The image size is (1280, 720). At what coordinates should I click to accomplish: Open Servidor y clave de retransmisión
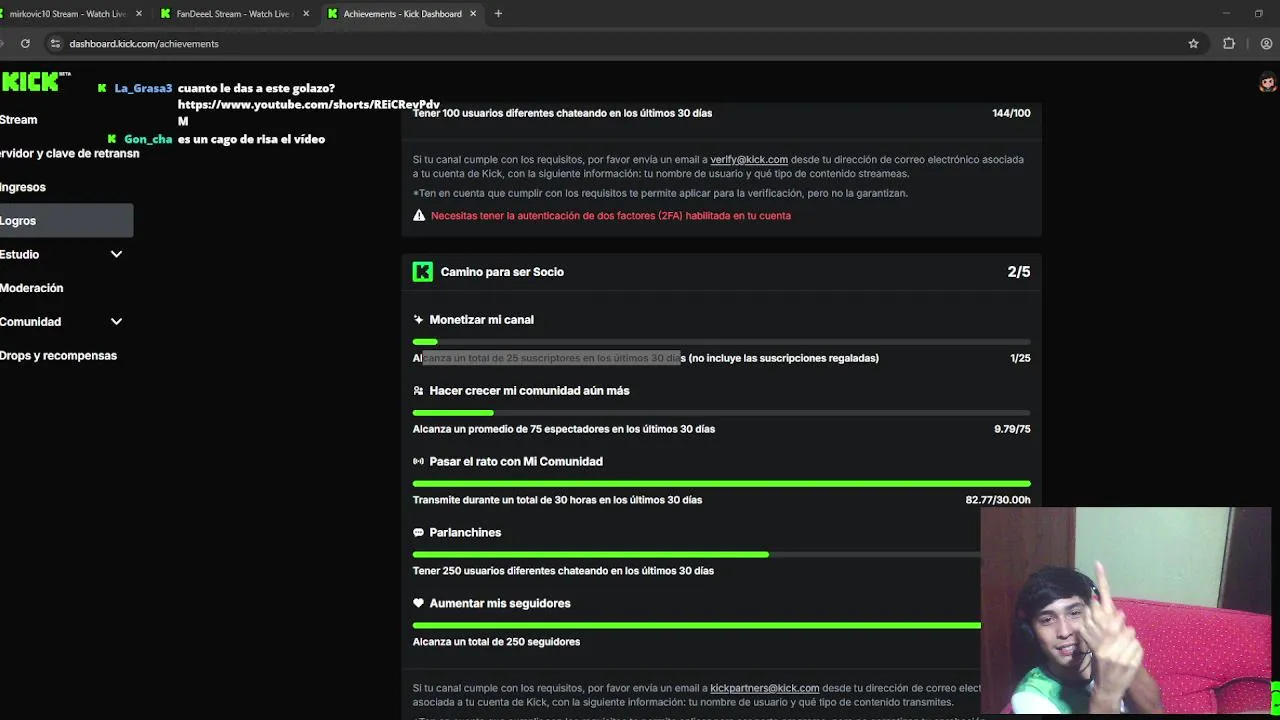coord(69,154)
